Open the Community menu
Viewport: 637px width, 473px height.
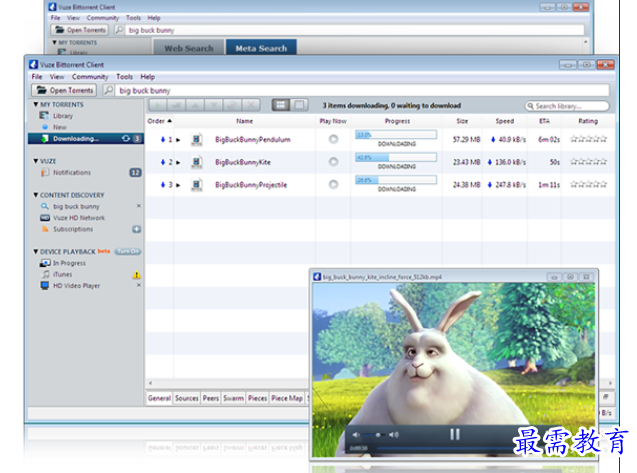[90, 77]
